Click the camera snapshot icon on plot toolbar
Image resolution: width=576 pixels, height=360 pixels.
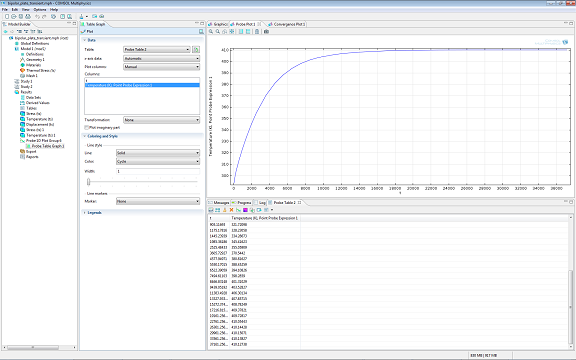[266, 32]
